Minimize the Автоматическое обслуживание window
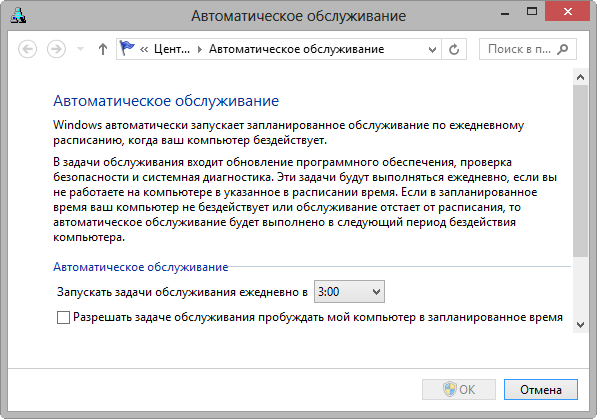This screenshot has width=597, height=419. click(x=505, y=13)
